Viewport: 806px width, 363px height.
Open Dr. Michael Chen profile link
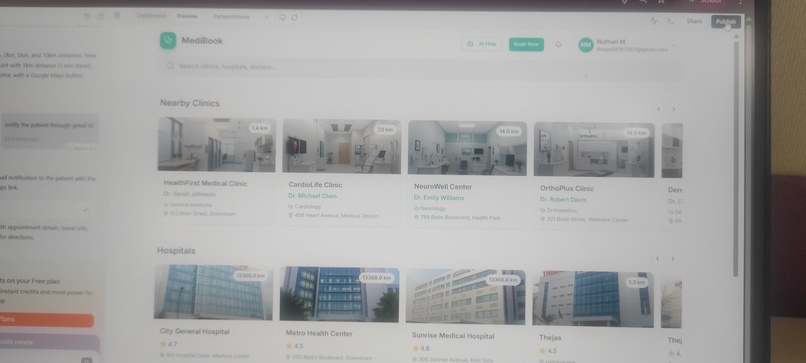(x=313, y=196)
